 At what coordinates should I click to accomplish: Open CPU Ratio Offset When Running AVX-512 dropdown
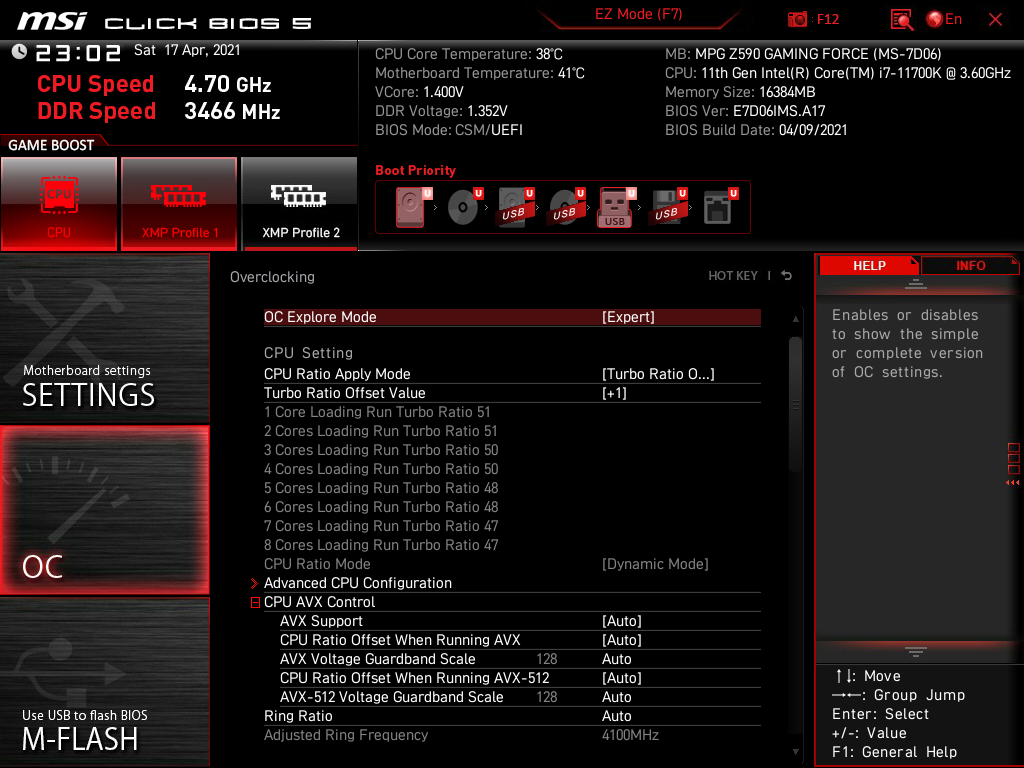click(520, 677)
